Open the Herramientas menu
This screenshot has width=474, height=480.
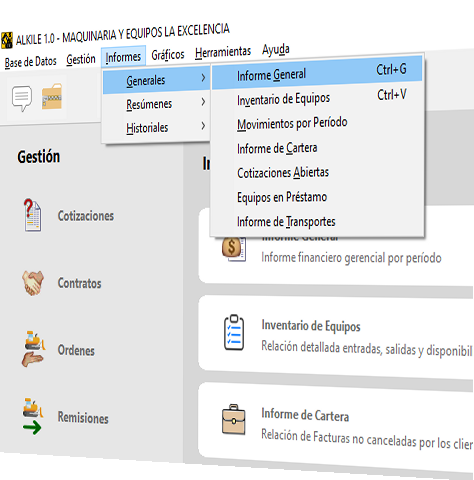223,52
